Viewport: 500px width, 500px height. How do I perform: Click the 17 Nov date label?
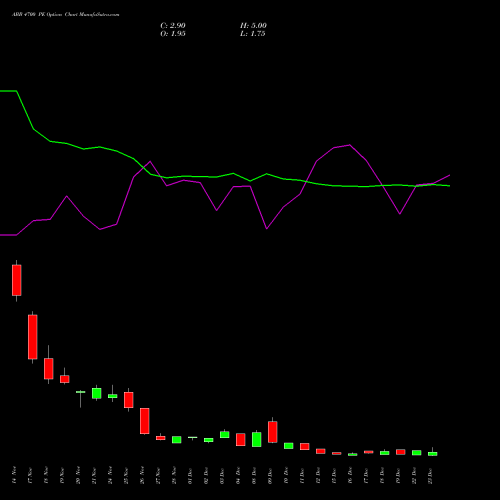coord(30,475)
